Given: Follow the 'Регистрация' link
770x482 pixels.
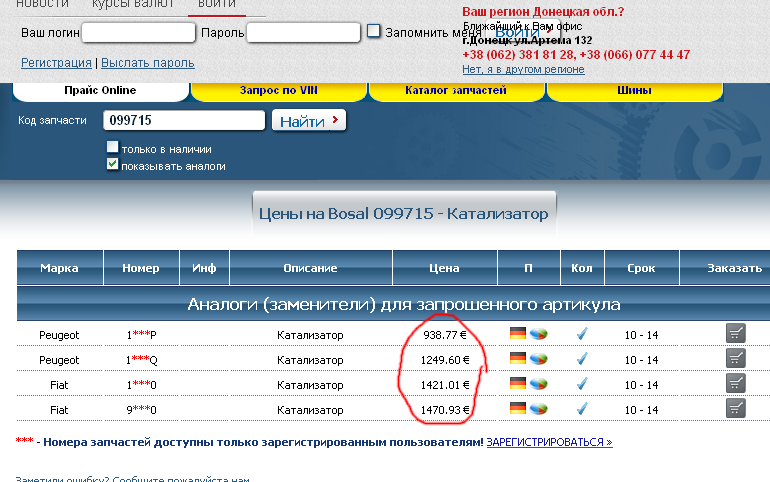Looking at the screenshot, I should click(56, 63).
